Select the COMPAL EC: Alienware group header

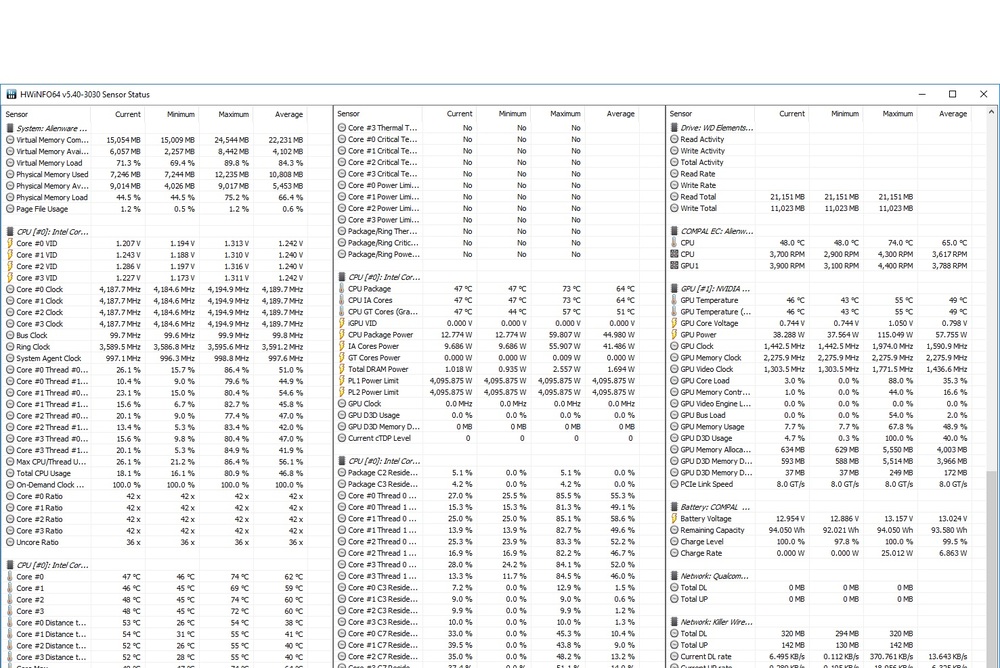(x=716, y=231)
